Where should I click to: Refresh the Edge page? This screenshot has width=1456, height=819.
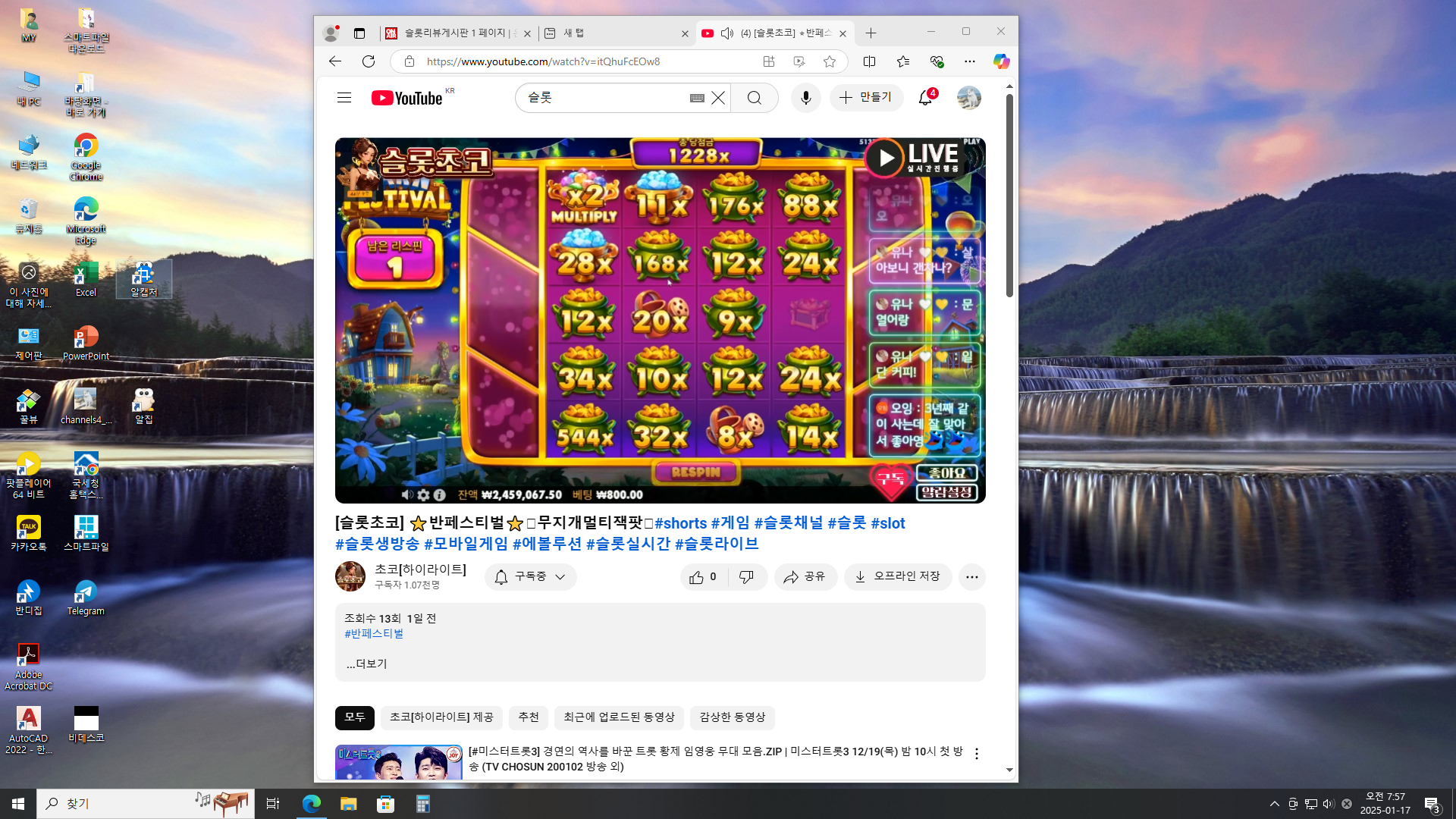(x=369, y=61)
